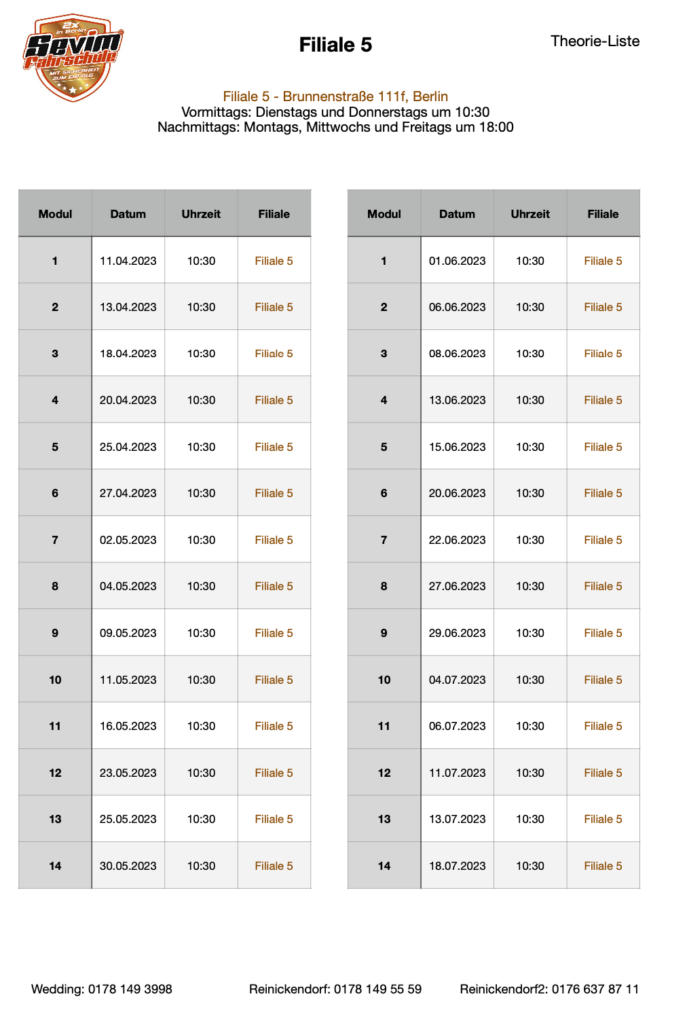Select address 'Filiale 5 - Brunnenstraße 111f, Berlin'
687x1024 pixels.
tap(335, 97)
